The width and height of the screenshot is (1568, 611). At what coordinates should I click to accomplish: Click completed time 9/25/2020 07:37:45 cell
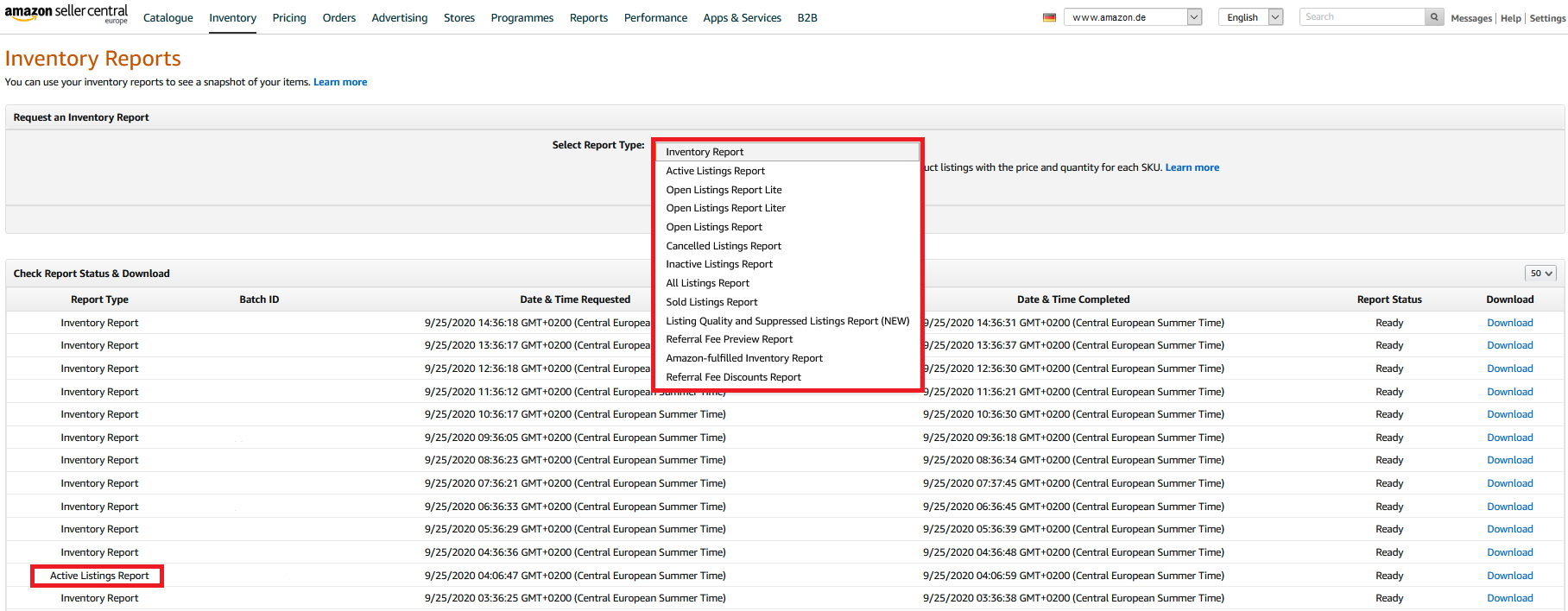[x=1073, y=483]
